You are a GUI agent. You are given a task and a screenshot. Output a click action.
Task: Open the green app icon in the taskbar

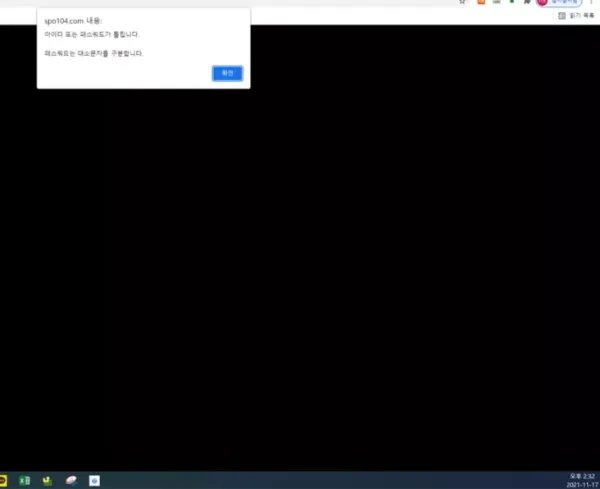[x=47, y=481]
